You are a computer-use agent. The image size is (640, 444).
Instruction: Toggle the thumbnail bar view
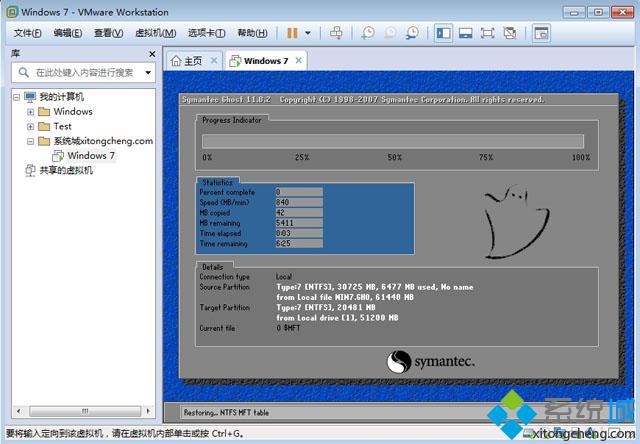pos(465,33)
